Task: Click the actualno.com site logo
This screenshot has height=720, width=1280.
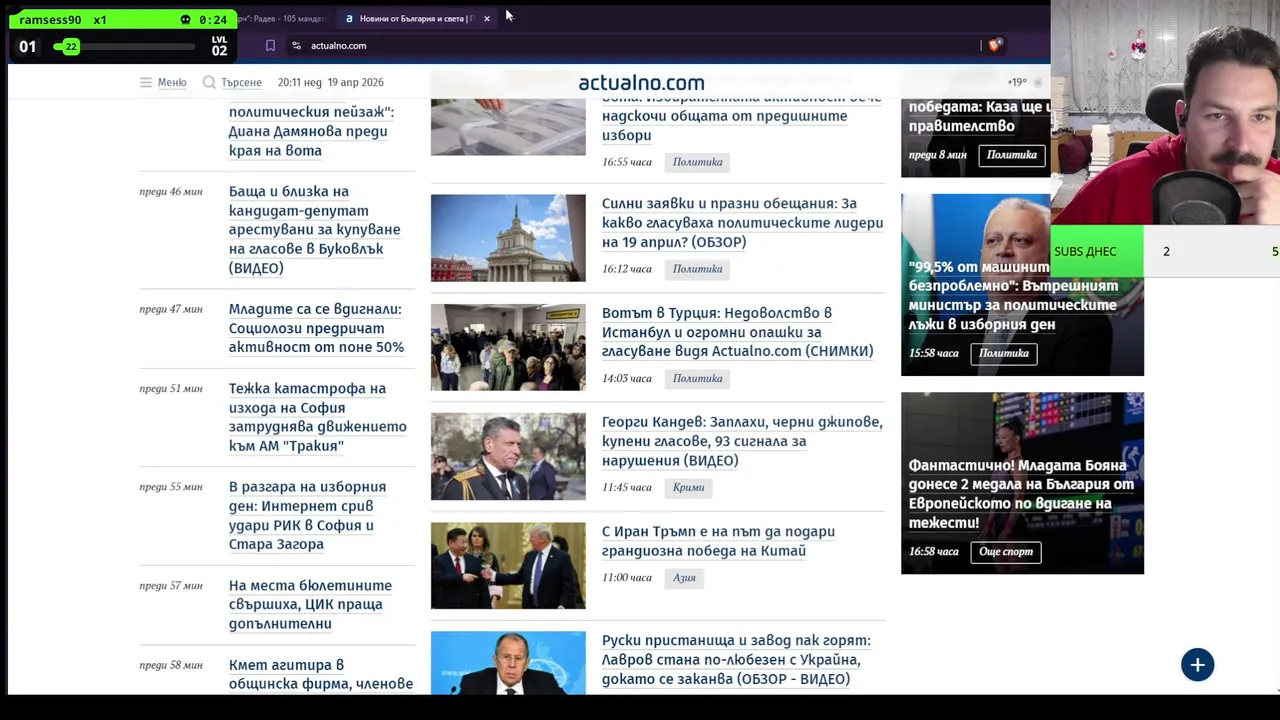Action: pyautogui.click(x=641, y=82)
